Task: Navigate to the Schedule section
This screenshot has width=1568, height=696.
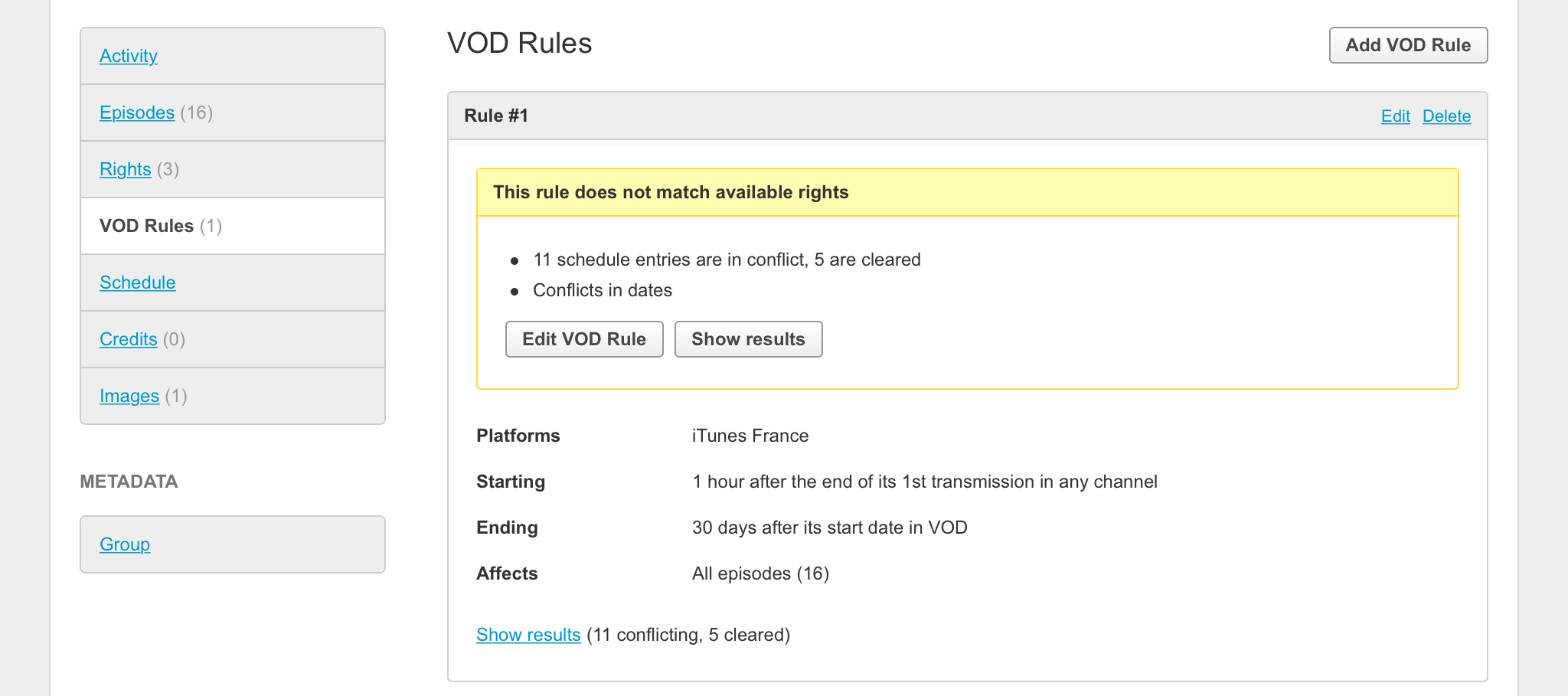Action: [138, 283]
